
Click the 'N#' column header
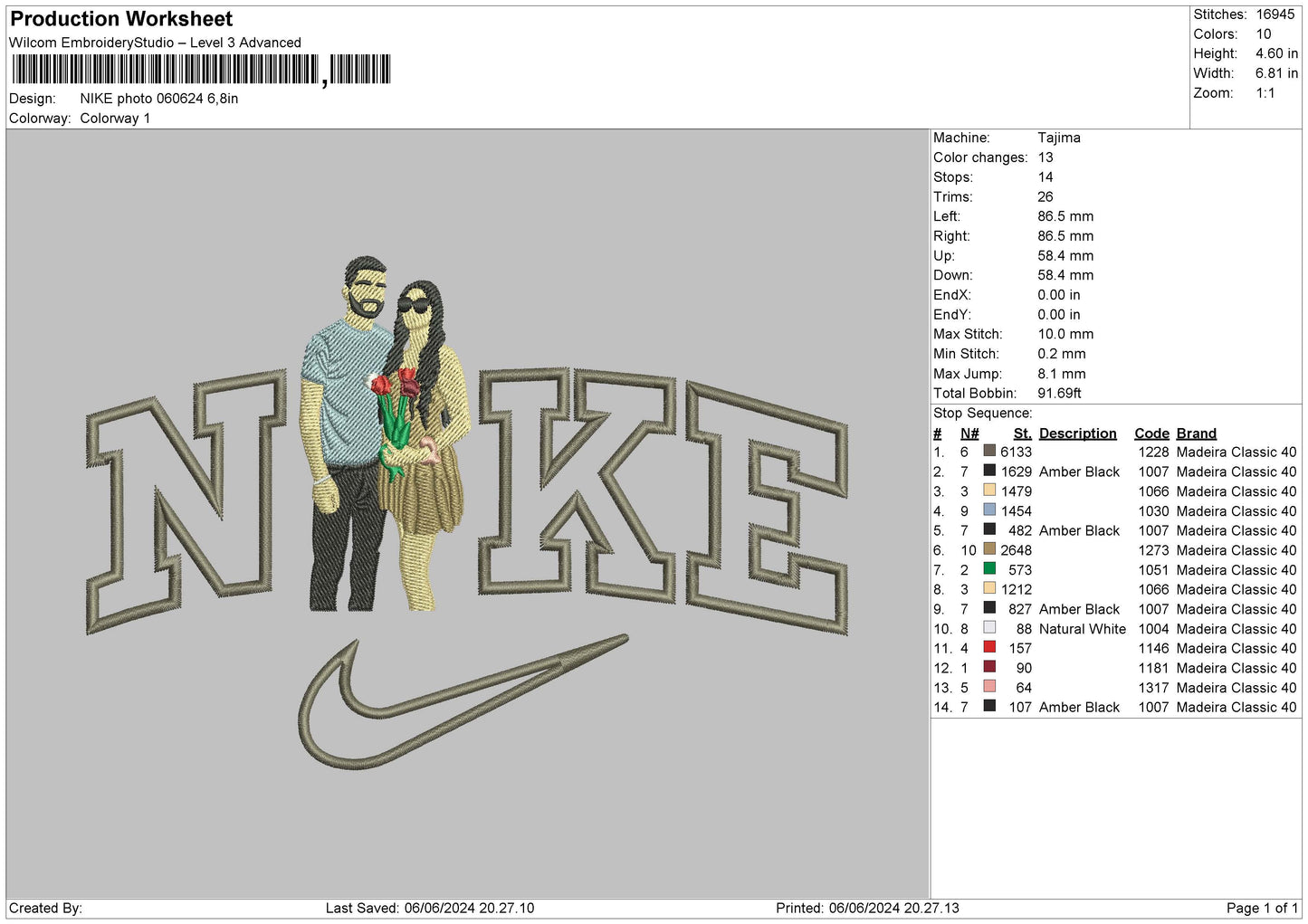tap(969, 433)
